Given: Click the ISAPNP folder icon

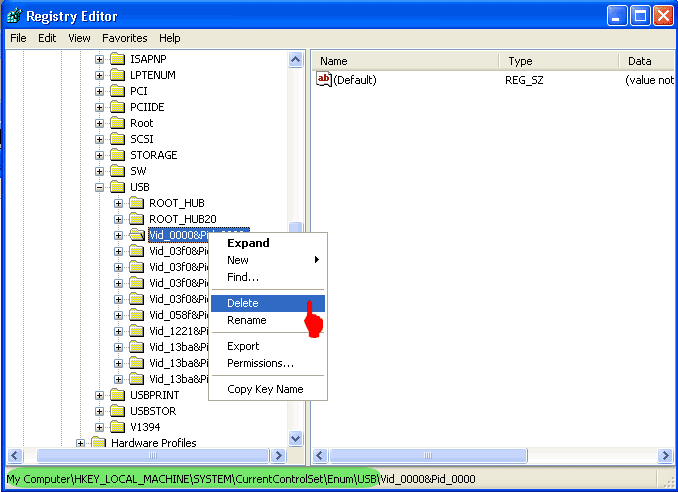Looking at the screenshot, I should (x=117, y=59).
